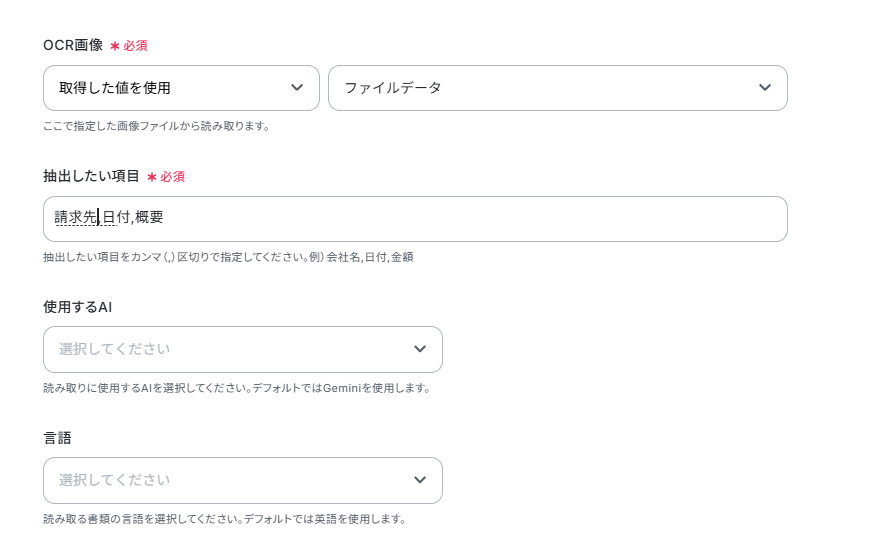Click the 抽出したい項目 field label

[x=91, y=176]
